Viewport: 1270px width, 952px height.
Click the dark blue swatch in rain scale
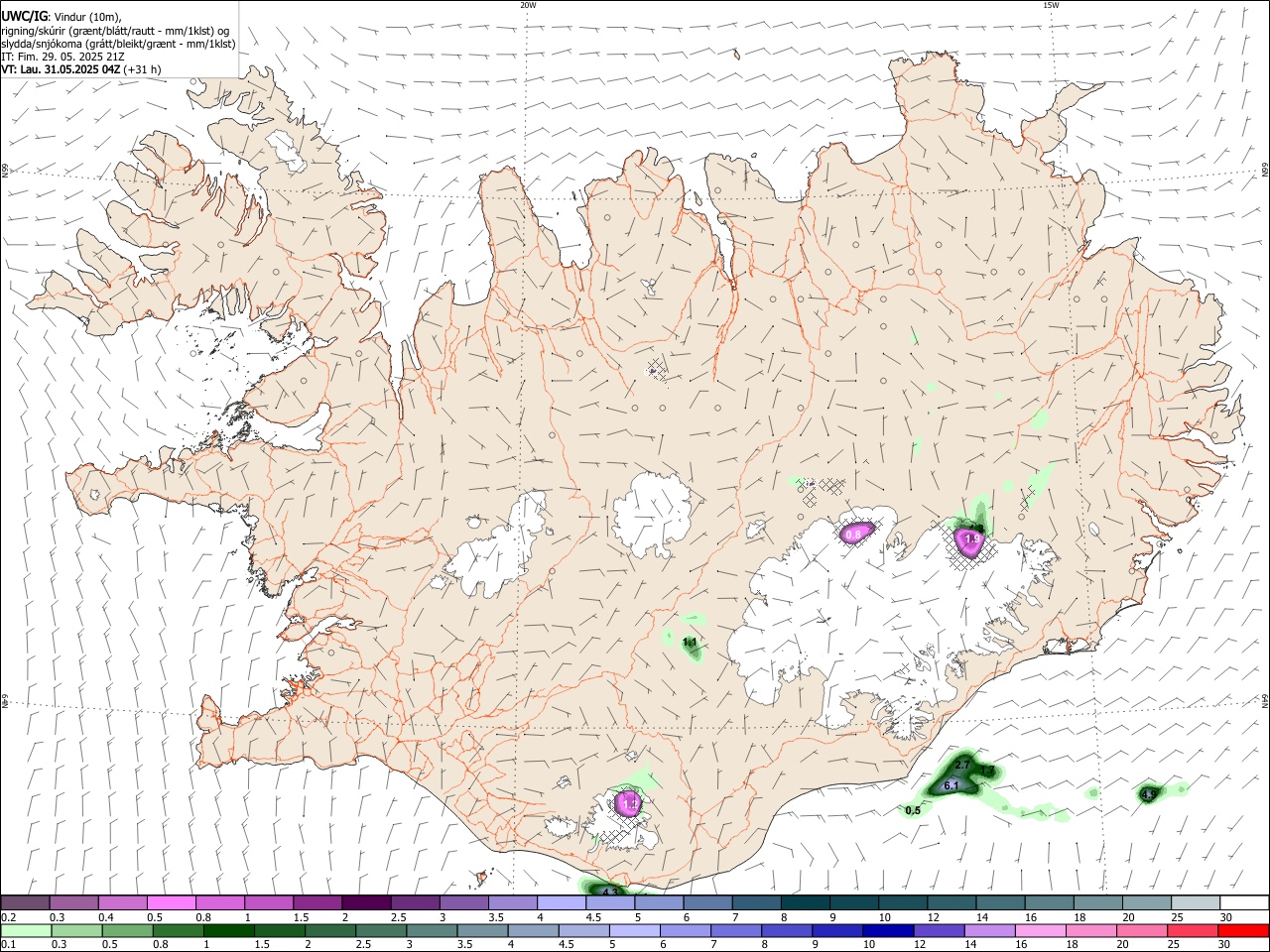click(x=886, y=931)
